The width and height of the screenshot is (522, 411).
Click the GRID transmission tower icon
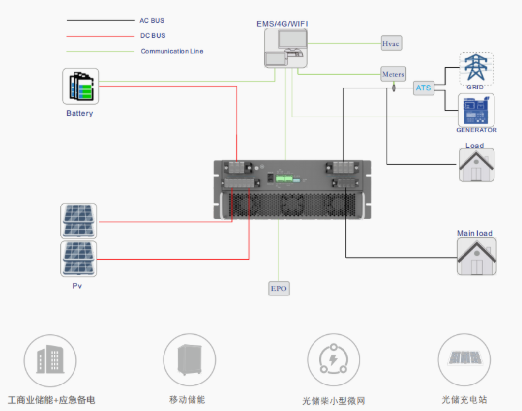pos(476,68)
